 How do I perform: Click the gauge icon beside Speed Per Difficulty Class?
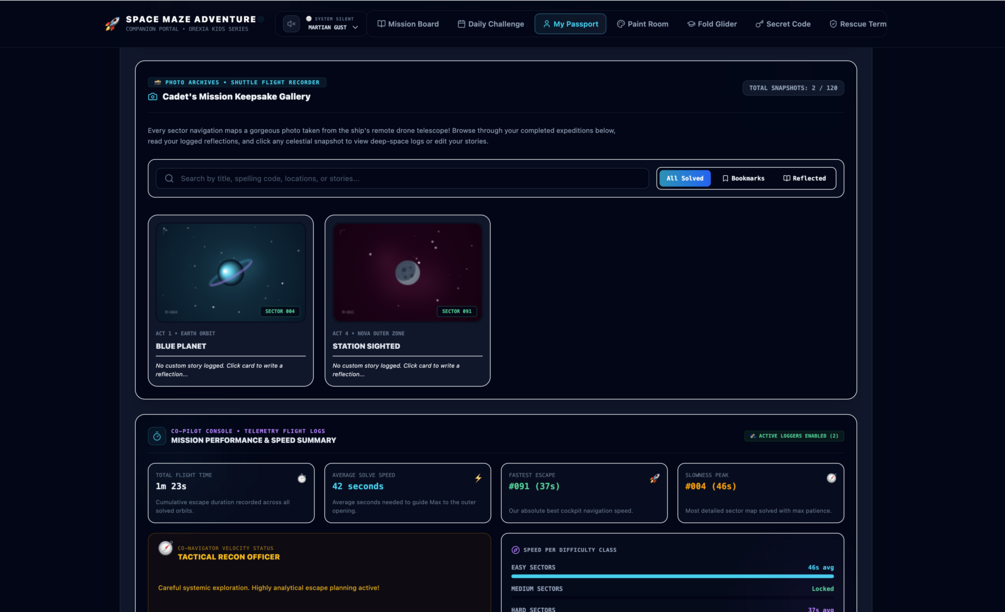point(515,550)
